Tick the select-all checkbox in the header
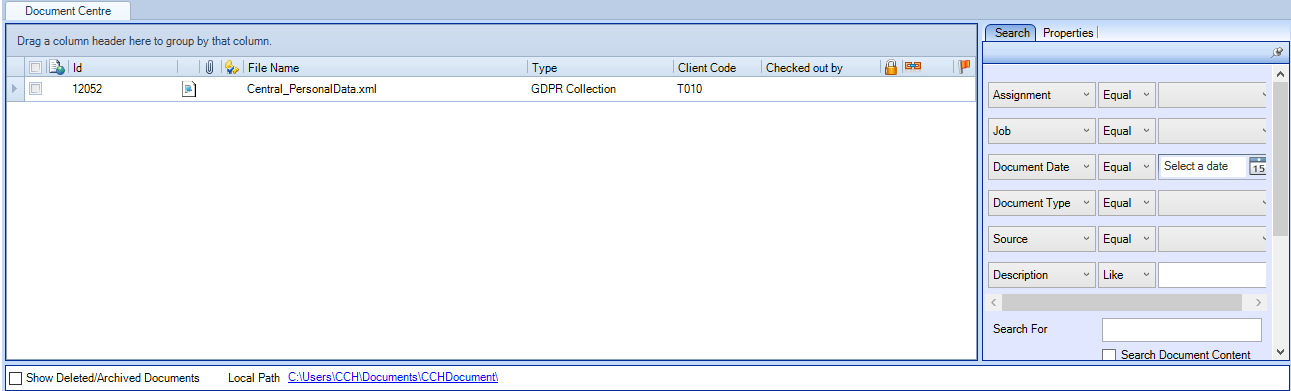 coord(36,68)
